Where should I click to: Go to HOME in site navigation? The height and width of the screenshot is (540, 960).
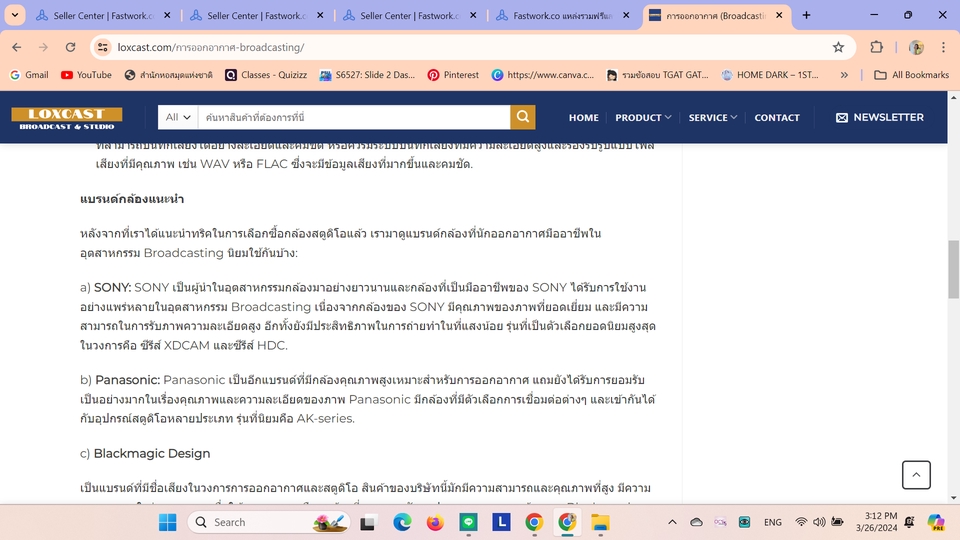pyautogui.click(x=583, y=118)
